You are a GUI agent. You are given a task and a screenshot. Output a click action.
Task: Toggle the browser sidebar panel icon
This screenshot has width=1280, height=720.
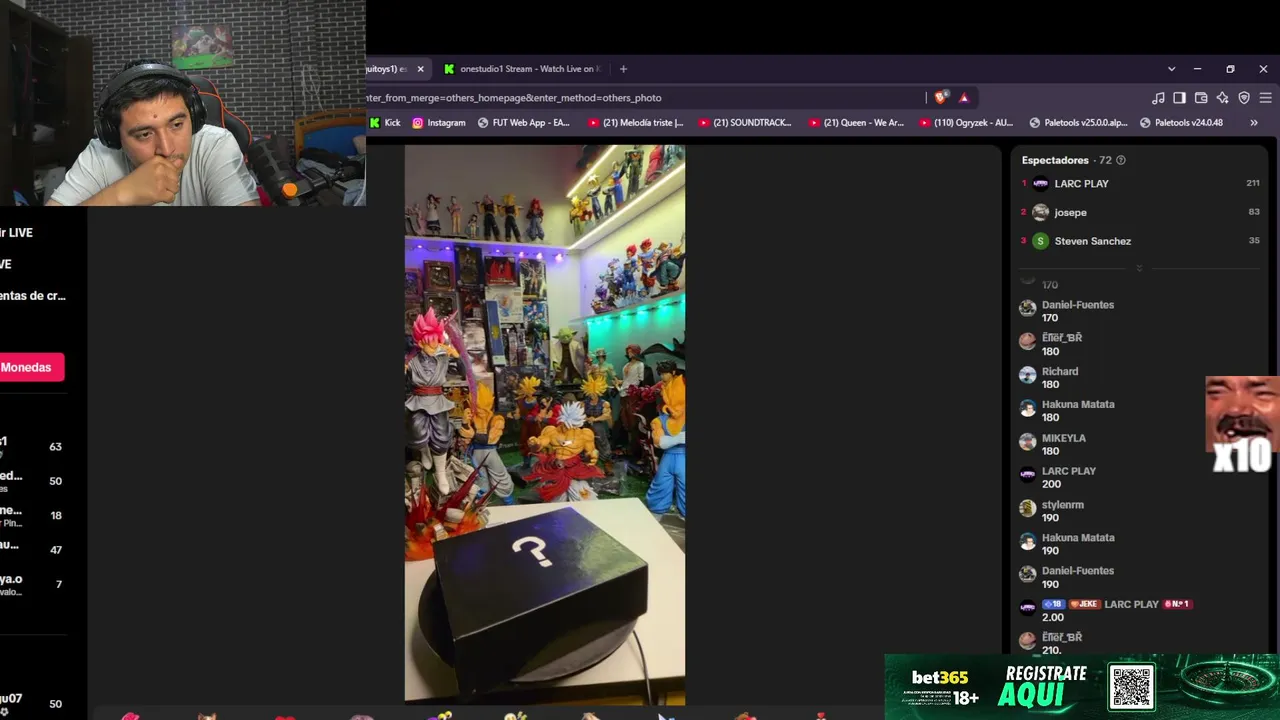(1179, 98)
